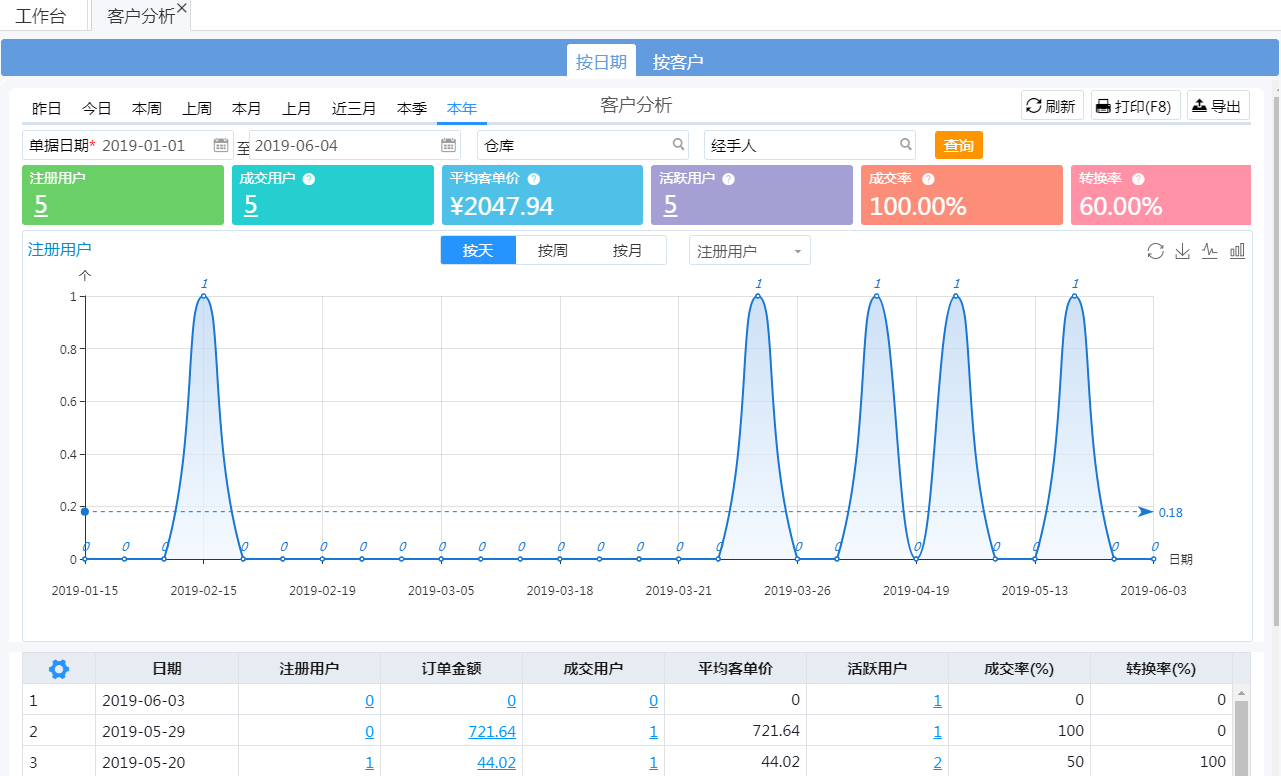Click the 订单金额 column header
The height and width of the screenshot is (776, 1281).
coord(451,669)
